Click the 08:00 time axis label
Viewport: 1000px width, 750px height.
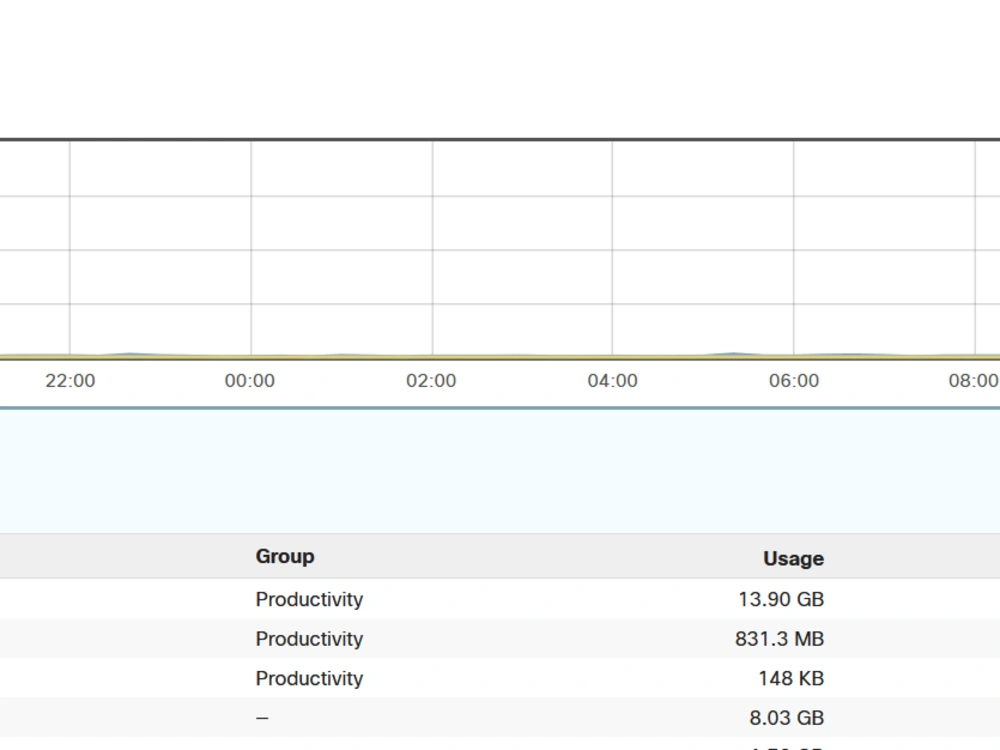tap(974, 381)
